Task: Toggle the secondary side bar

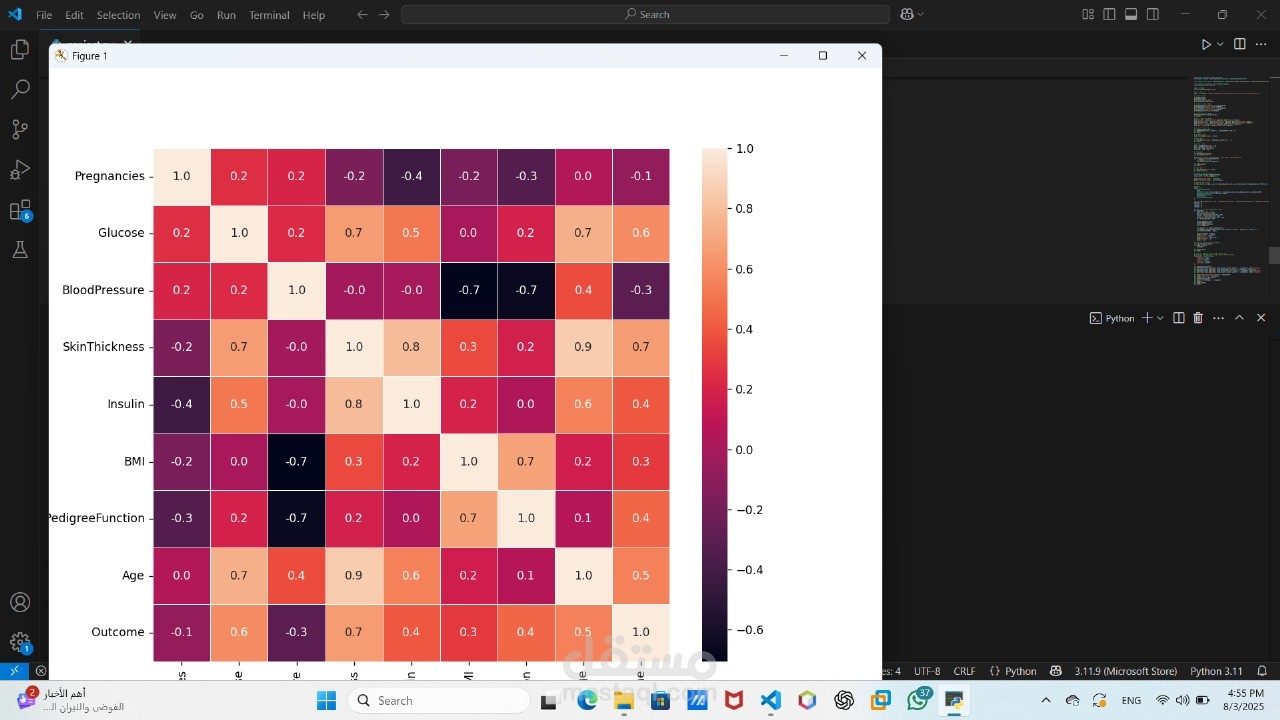Action: pos(1153,14)
